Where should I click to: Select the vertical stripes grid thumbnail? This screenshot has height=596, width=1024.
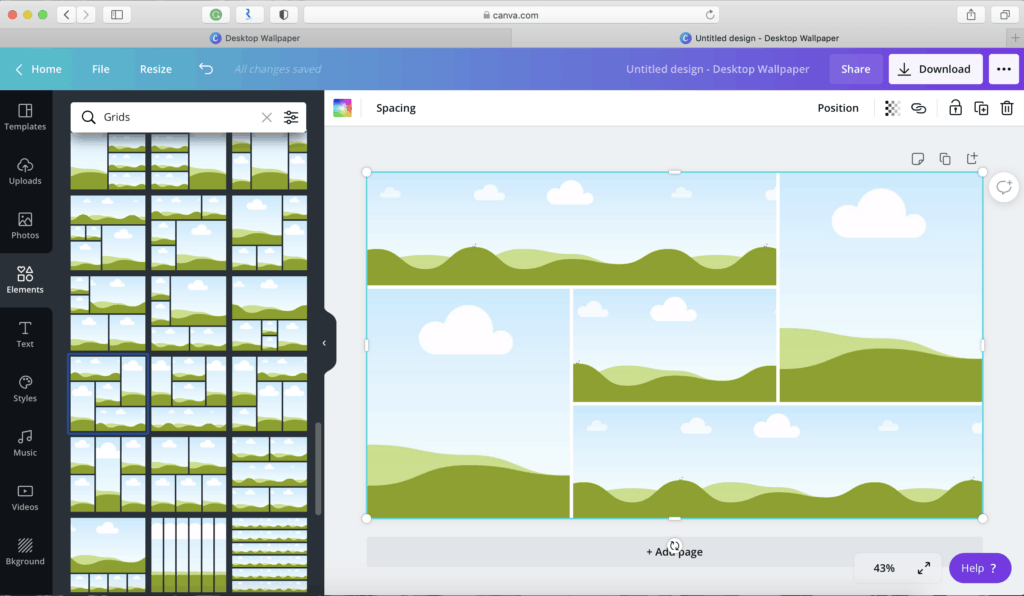pyautogui.click(x=189, y=554)
